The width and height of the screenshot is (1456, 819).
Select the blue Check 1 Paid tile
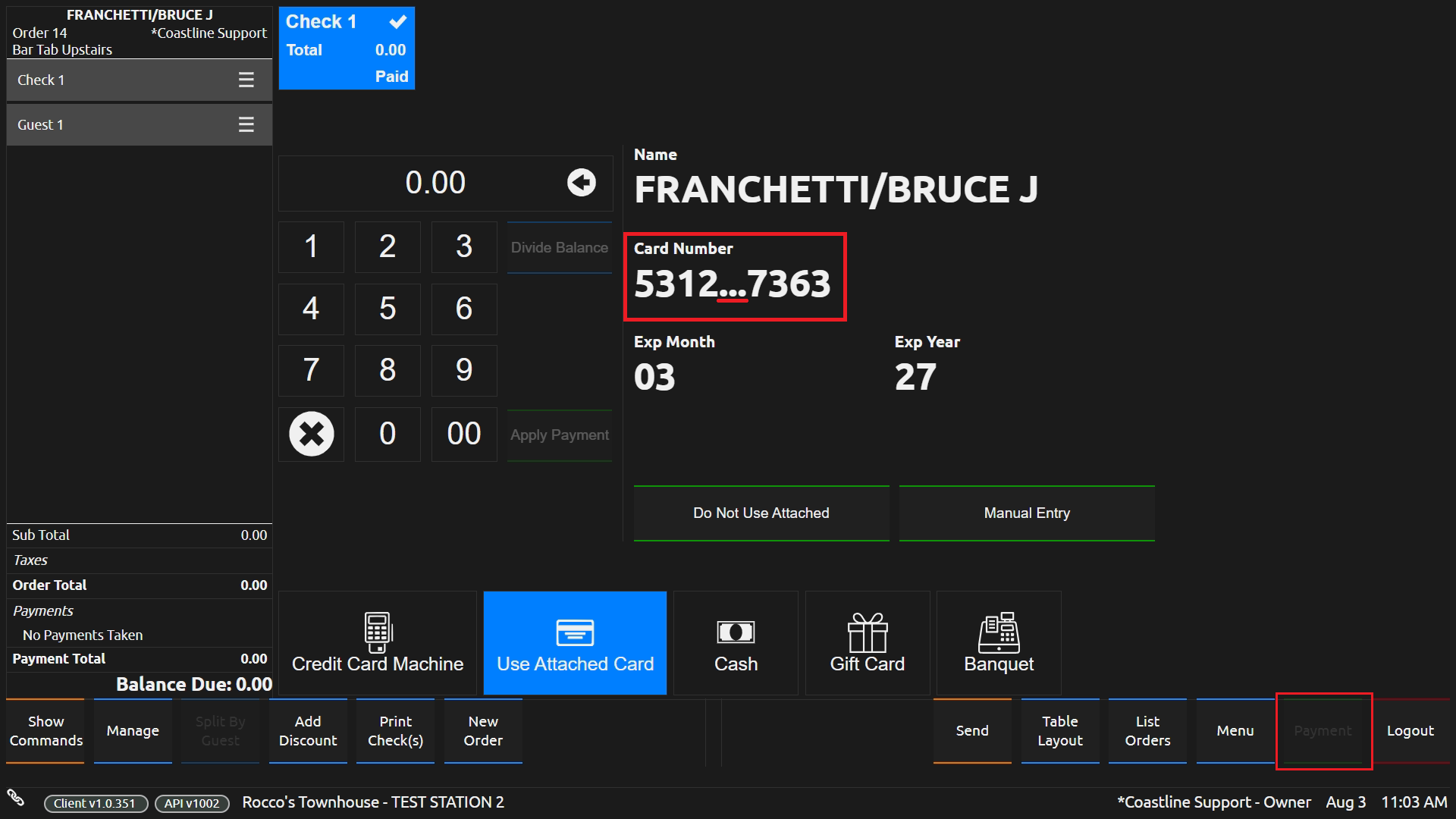pyautogui.click(x=347, y=49)
